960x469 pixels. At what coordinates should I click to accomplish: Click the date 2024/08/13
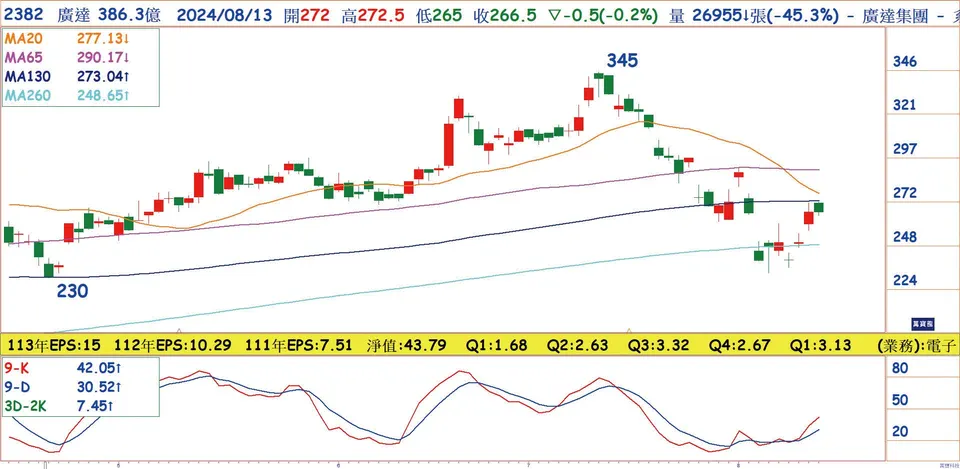225,17
